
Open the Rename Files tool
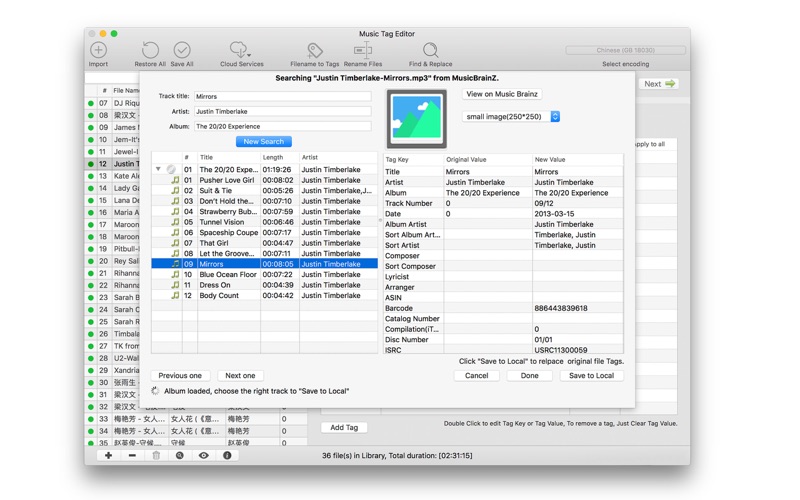[x=363, y=51]
